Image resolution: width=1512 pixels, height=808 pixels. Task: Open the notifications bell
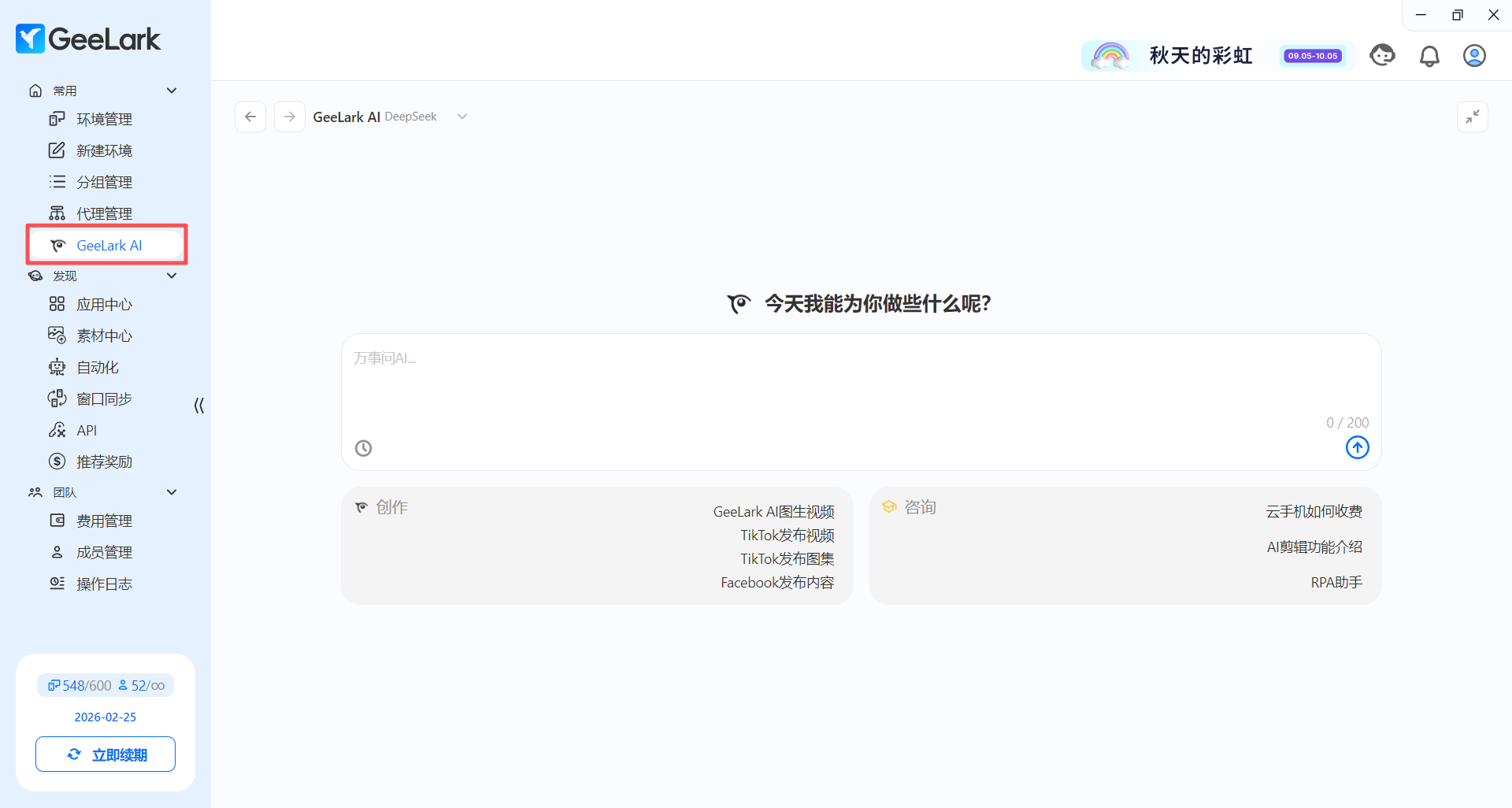[1429, 56]
